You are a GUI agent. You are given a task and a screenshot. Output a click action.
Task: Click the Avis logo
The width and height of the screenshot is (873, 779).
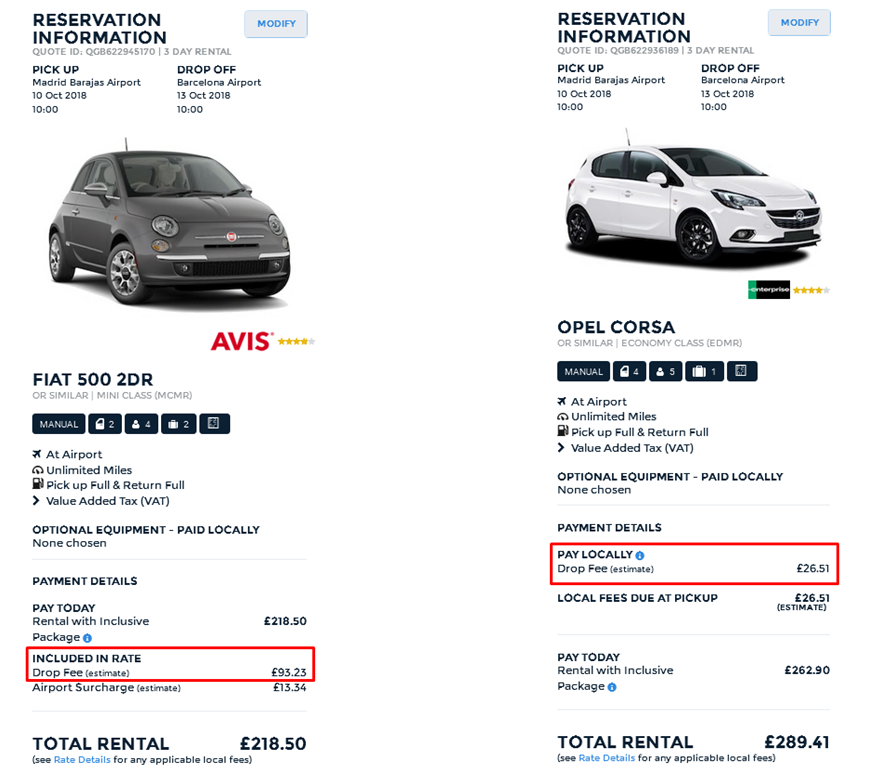[241, 342]
